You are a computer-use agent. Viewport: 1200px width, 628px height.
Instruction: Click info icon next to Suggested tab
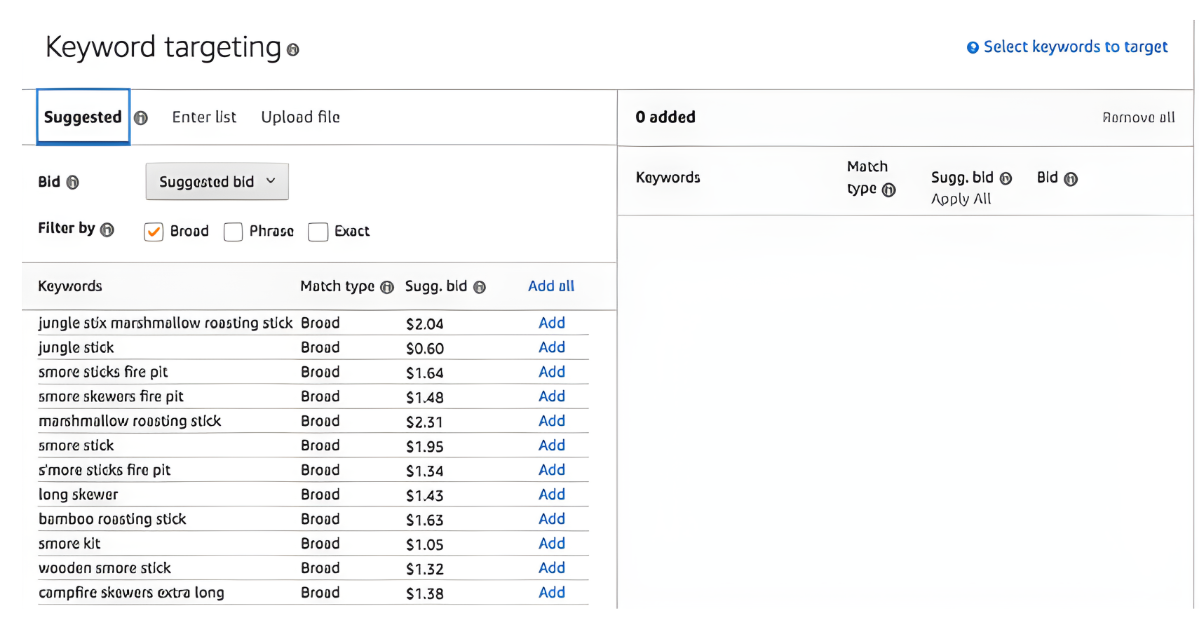pos(141,118)
